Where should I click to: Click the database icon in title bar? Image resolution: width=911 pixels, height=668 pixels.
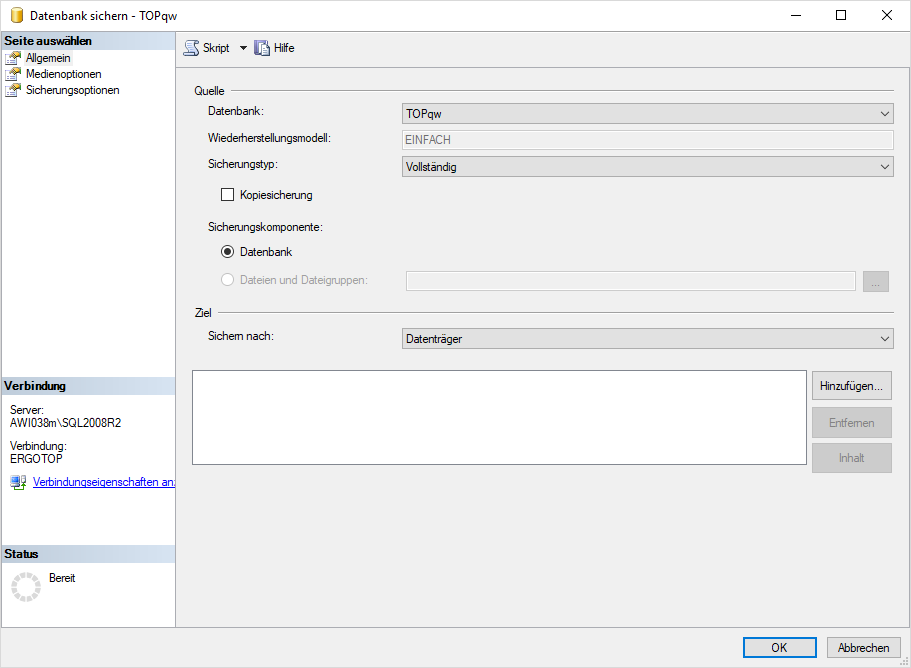[x=16, y=15]
